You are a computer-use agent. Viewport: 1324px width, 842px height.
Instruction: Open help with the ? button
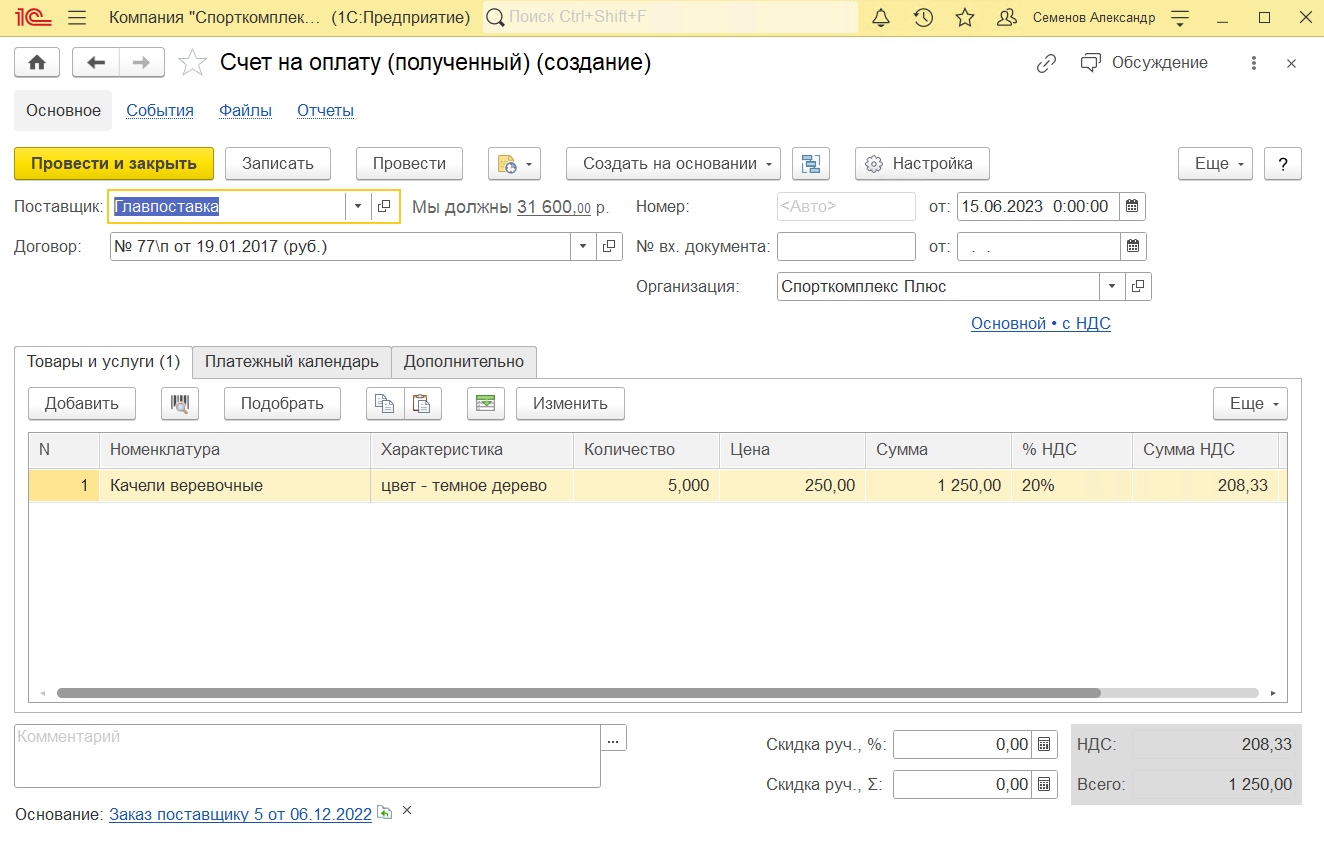pyautogui.click(x=1283, y=164)
